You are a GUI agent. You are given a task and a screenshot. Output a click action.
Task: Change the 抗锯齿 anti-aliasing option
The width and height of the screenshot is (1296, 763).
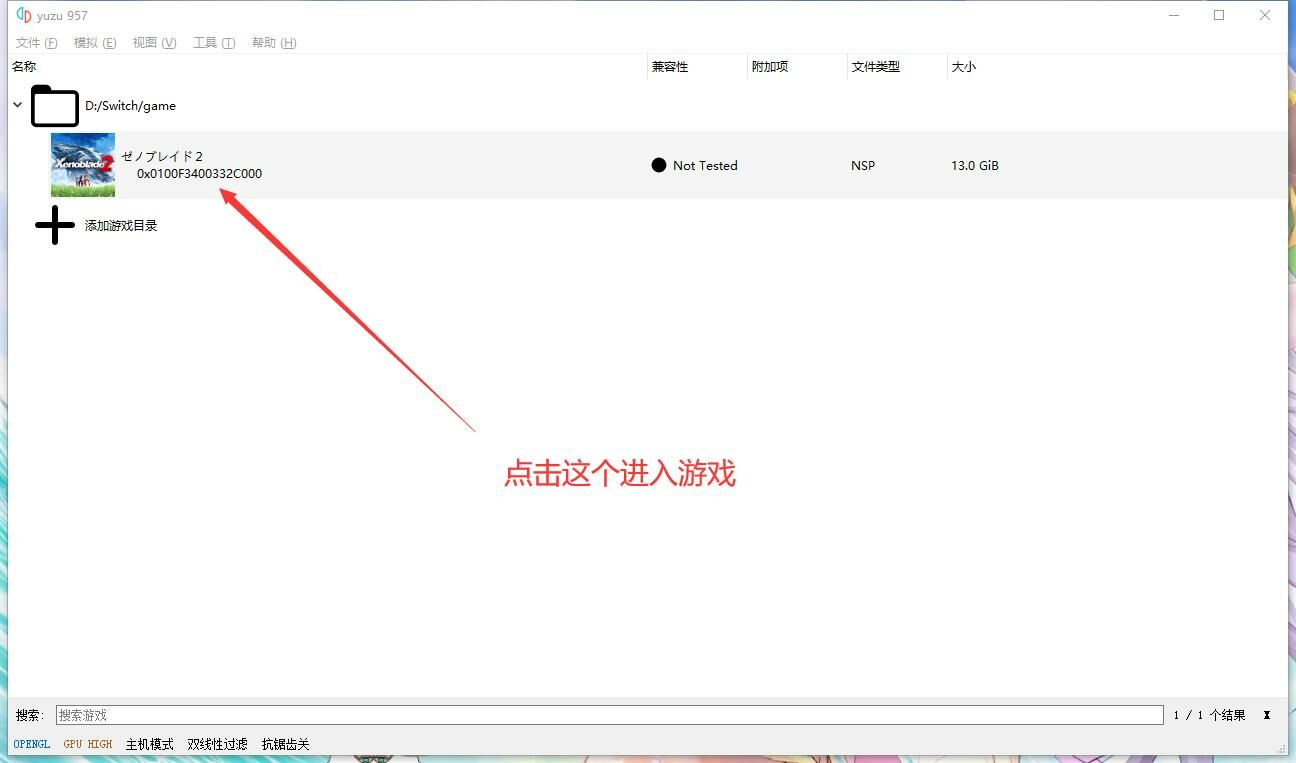[x=285, y=744]
